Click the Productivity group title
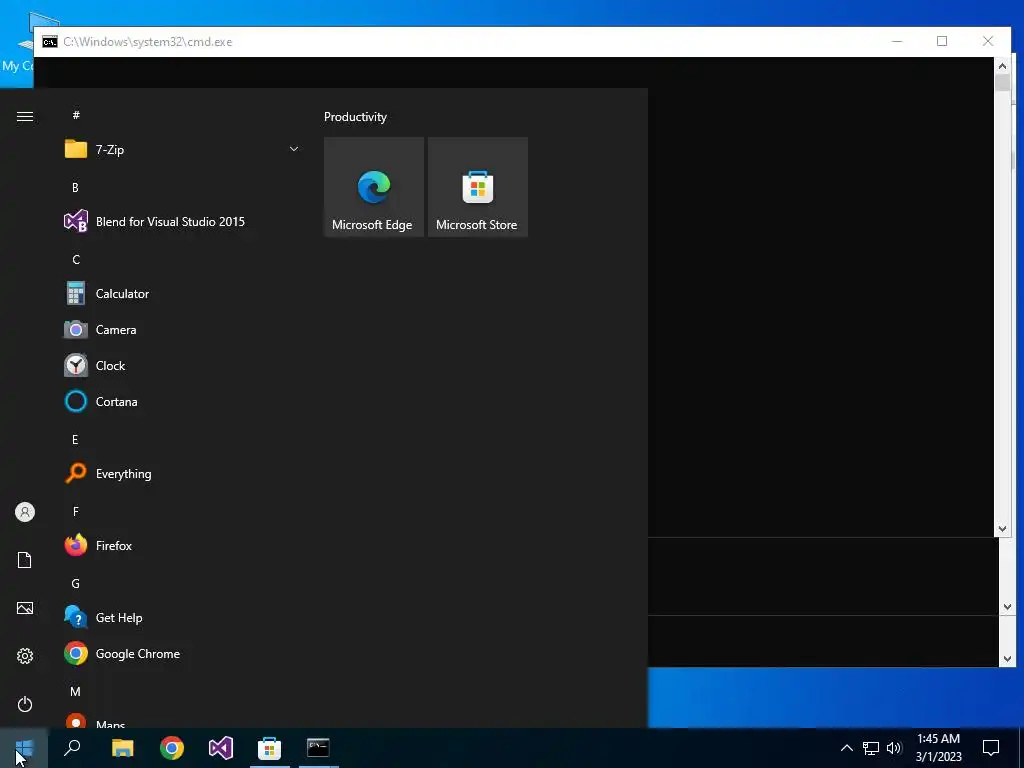 point(355,117)
